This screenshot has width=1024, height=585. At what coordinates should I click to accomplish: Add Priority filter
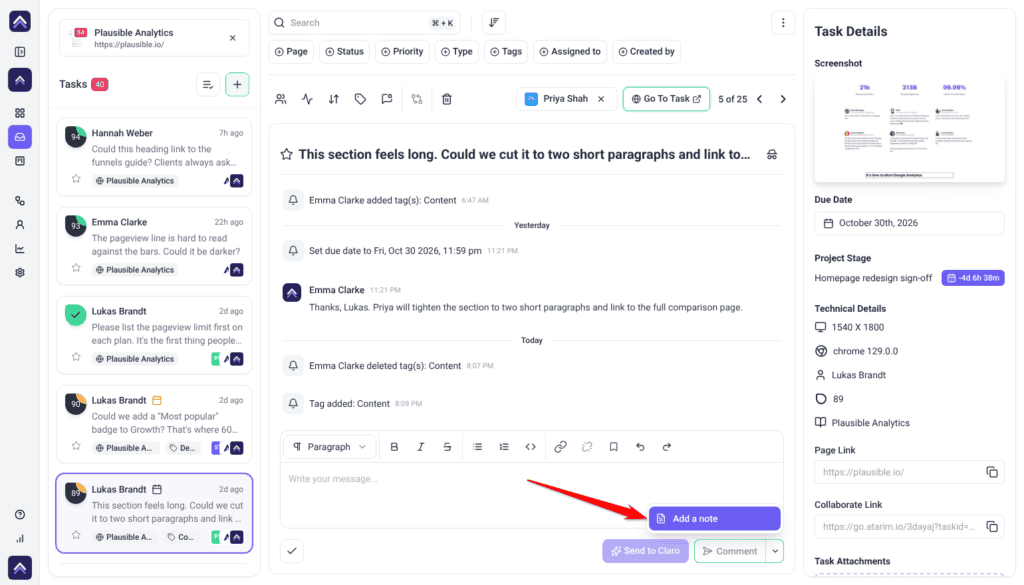pos(402,52)
